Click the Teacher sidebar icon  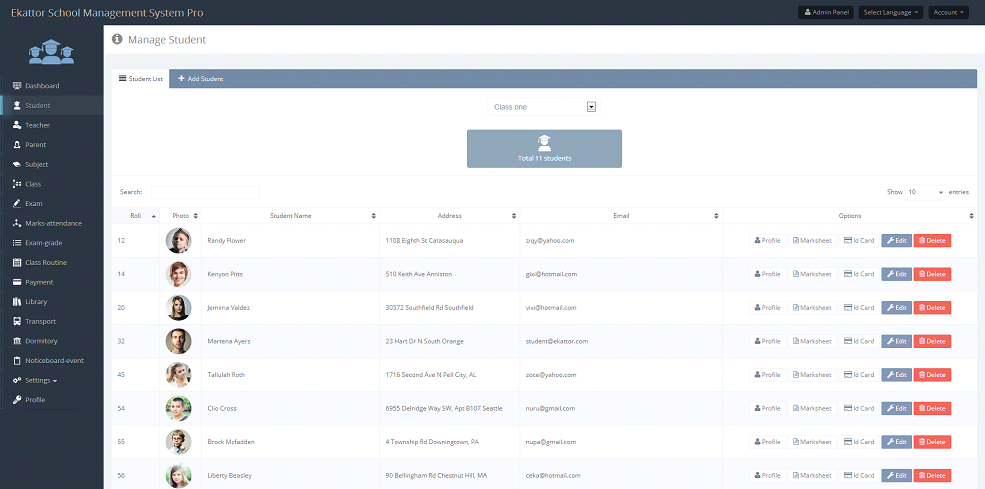[x=17, y=125]
